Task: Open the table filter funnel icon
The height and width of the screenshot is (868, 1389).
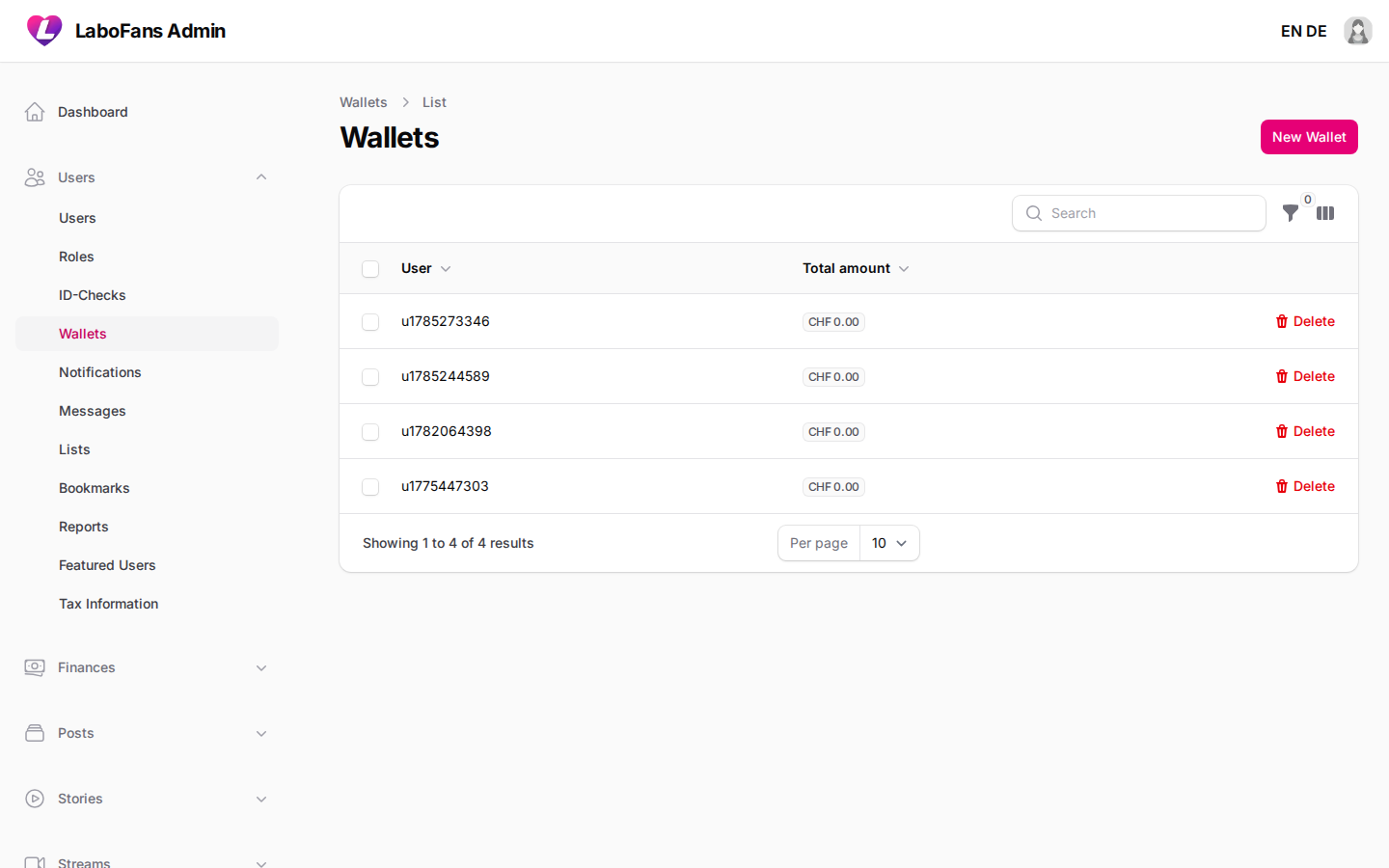Action: coord(1291,213)
